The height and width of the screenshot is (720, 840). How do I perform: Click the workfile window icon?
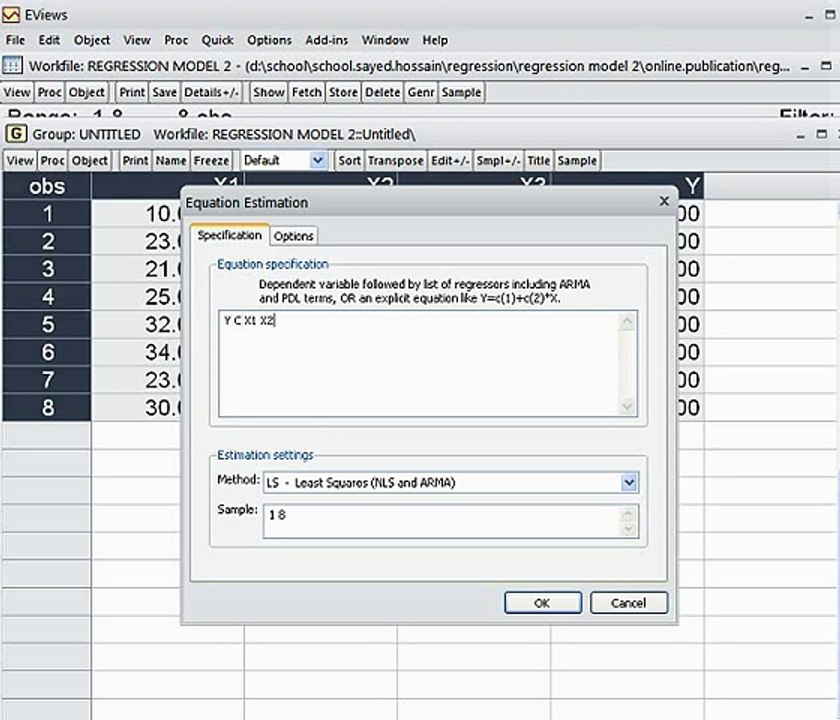pos(12,66)
